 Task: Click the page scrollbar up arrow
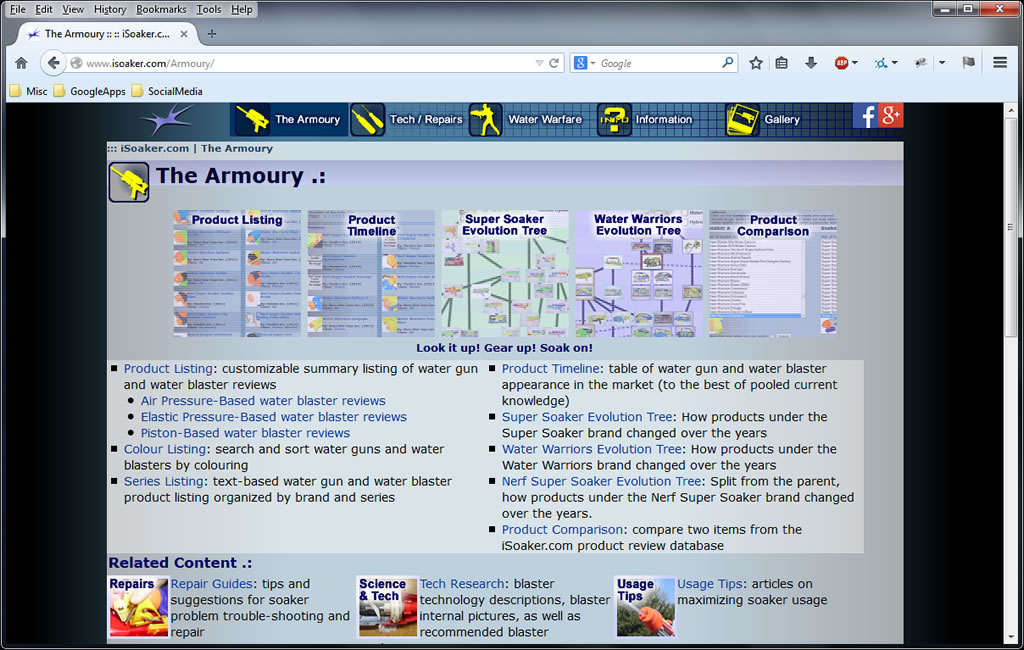tap(1011, 110)
